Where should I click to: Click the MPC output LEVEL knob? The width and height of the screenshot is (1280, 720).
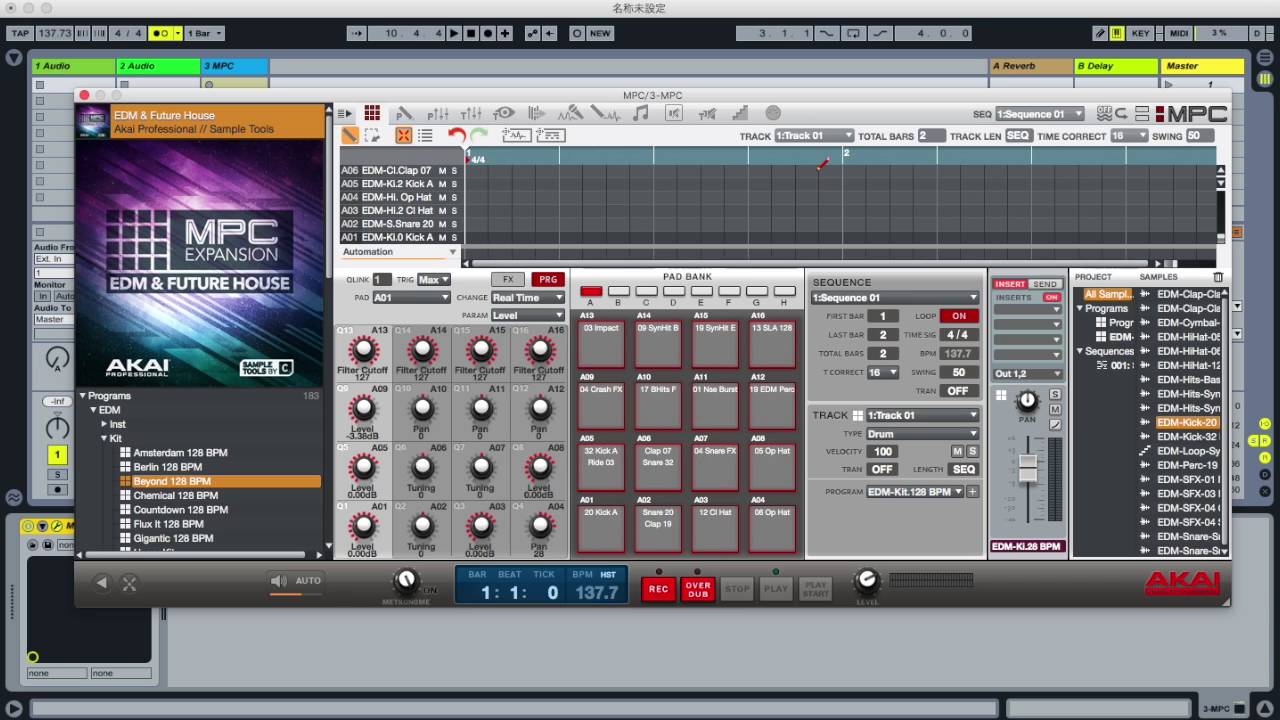[867, 580]
